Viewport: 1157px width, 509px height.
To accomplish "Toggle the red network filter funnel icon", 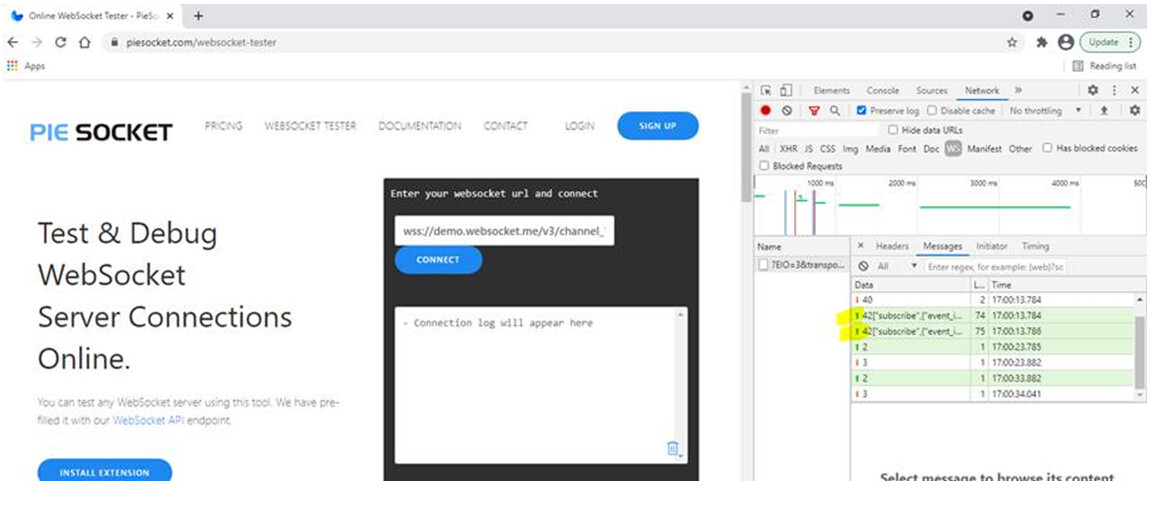I will tap(814, 111).
